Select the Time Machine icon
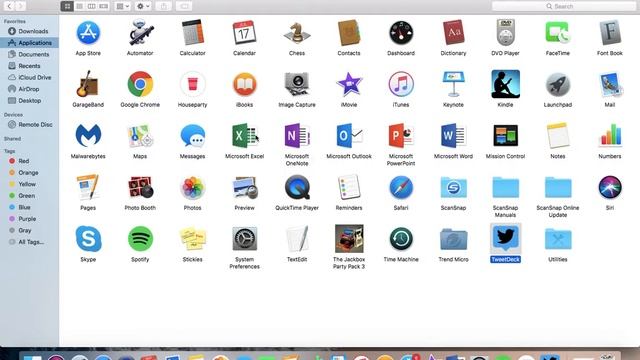This screenshot has width=640, height=360. [401, 239]
